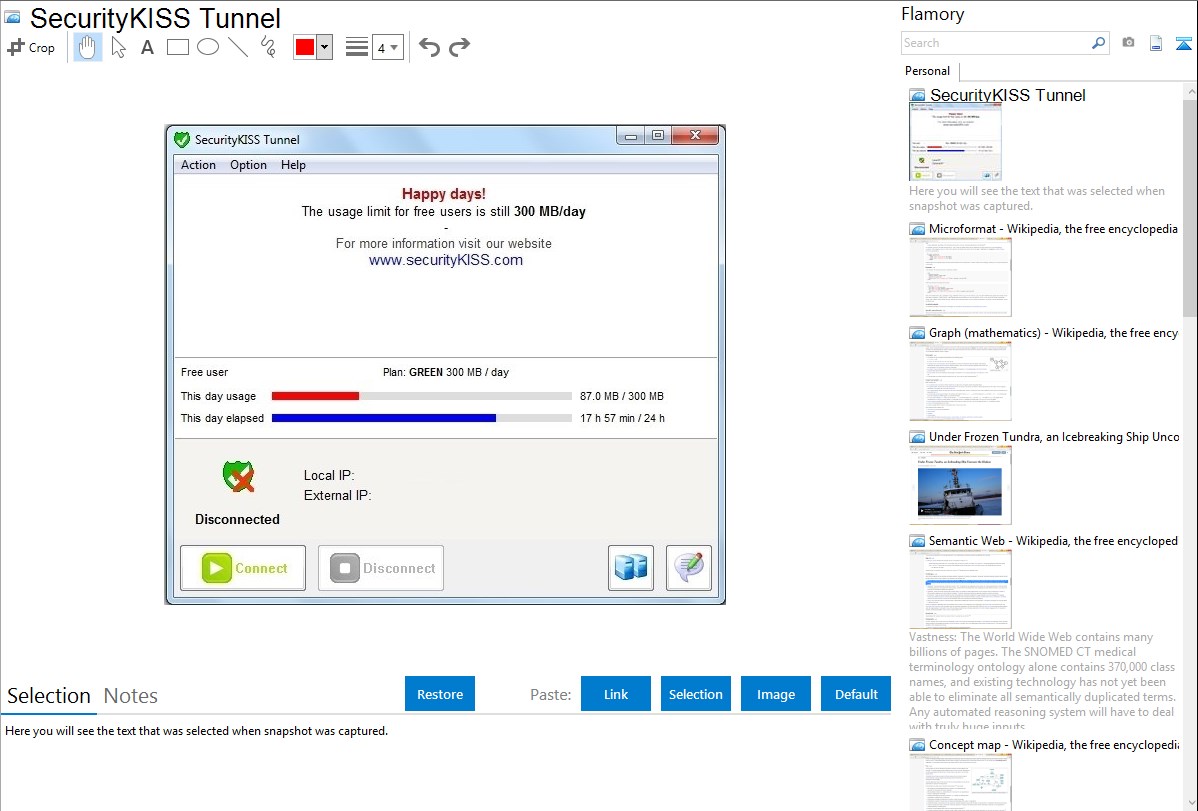This screenshot has height=811, width=1198.
Task: Open the Option menu in SecurityKISS
Action: point(248,165)
